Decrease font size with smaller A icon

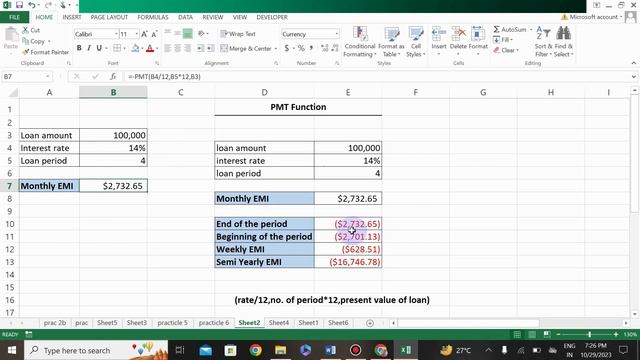click(x=154, y=34)
